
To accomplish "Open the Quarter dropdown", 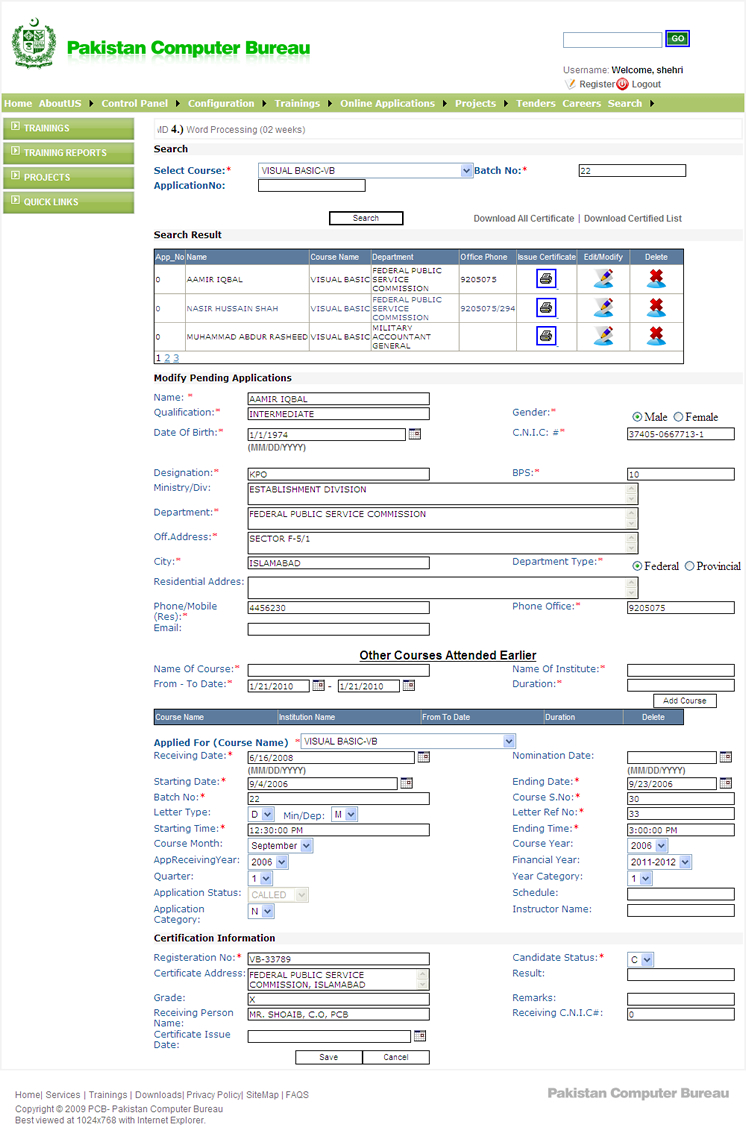I will (260, 879).
